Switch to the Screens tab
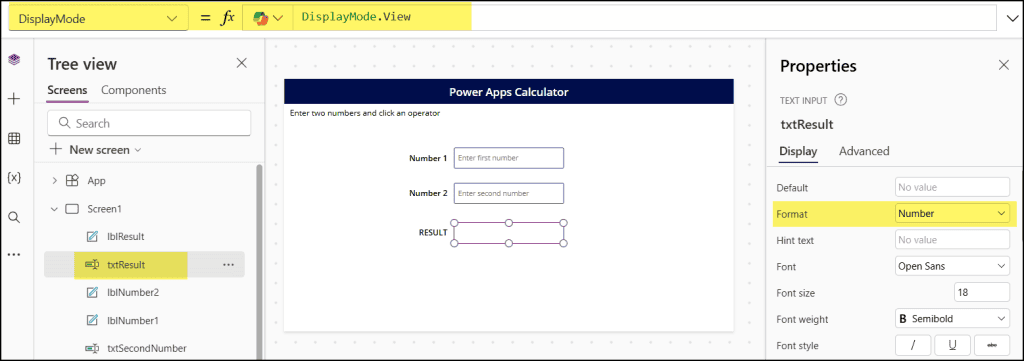1024x361 pixels. coord(67,91)
